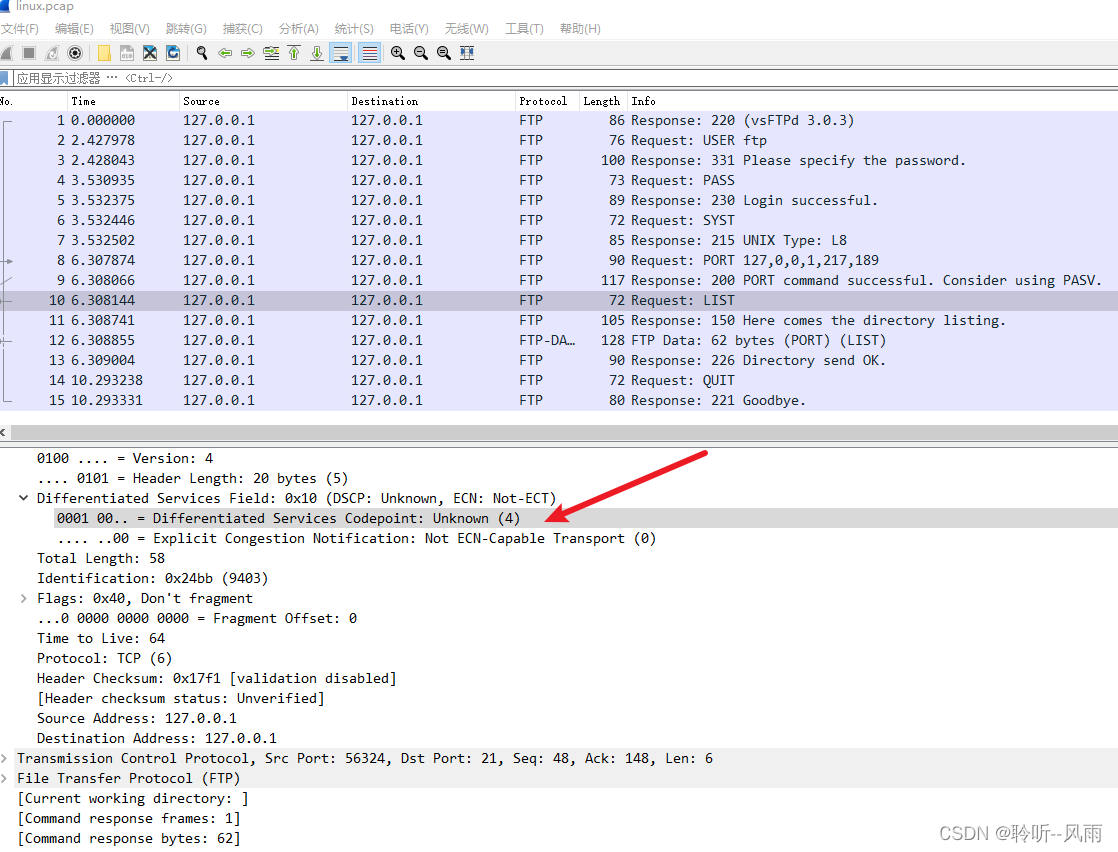
Task: Open the 帮助(H) menu
Action: point(580,29)
